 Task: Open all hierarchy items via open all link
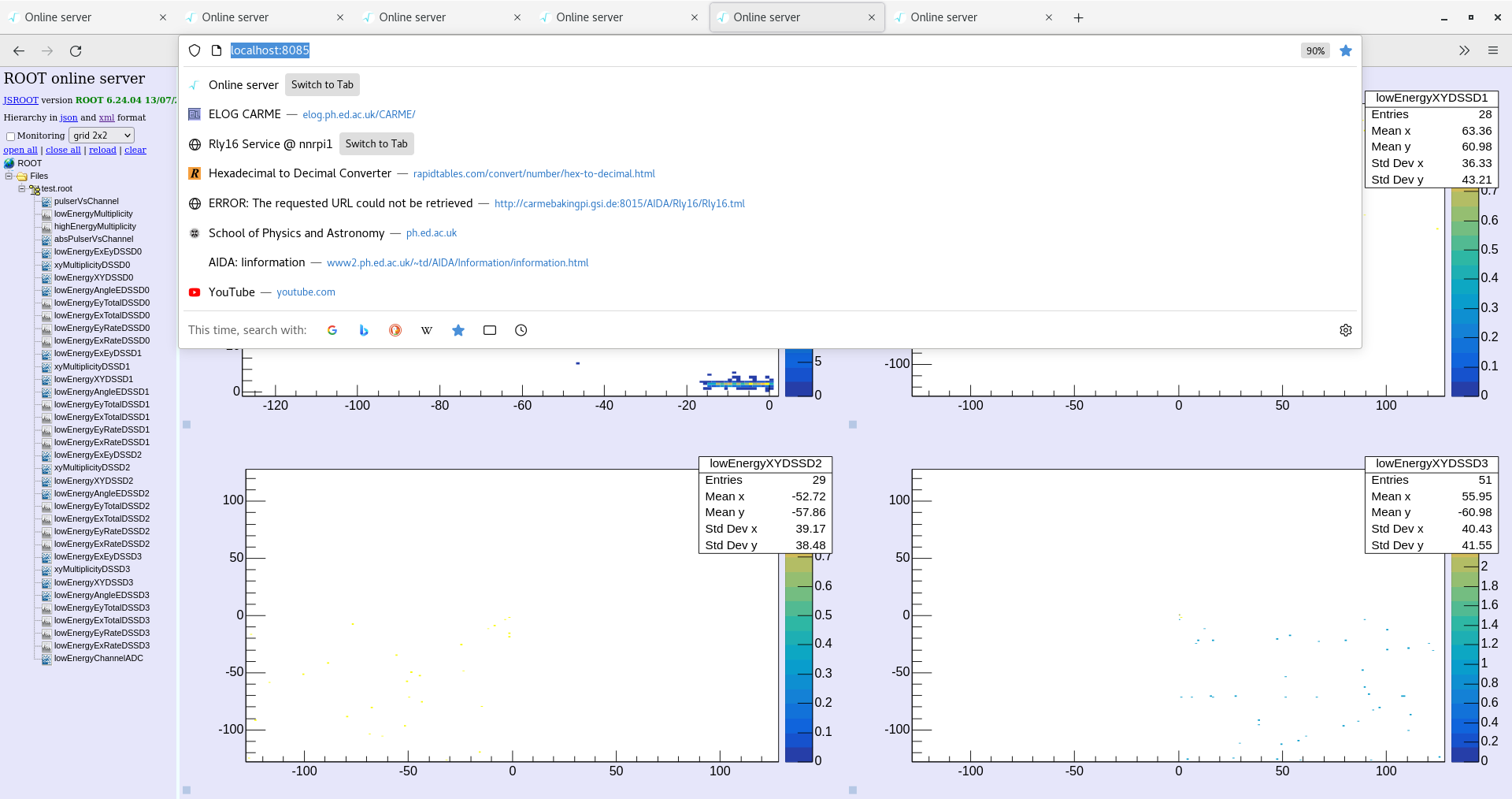click(20, 150)
